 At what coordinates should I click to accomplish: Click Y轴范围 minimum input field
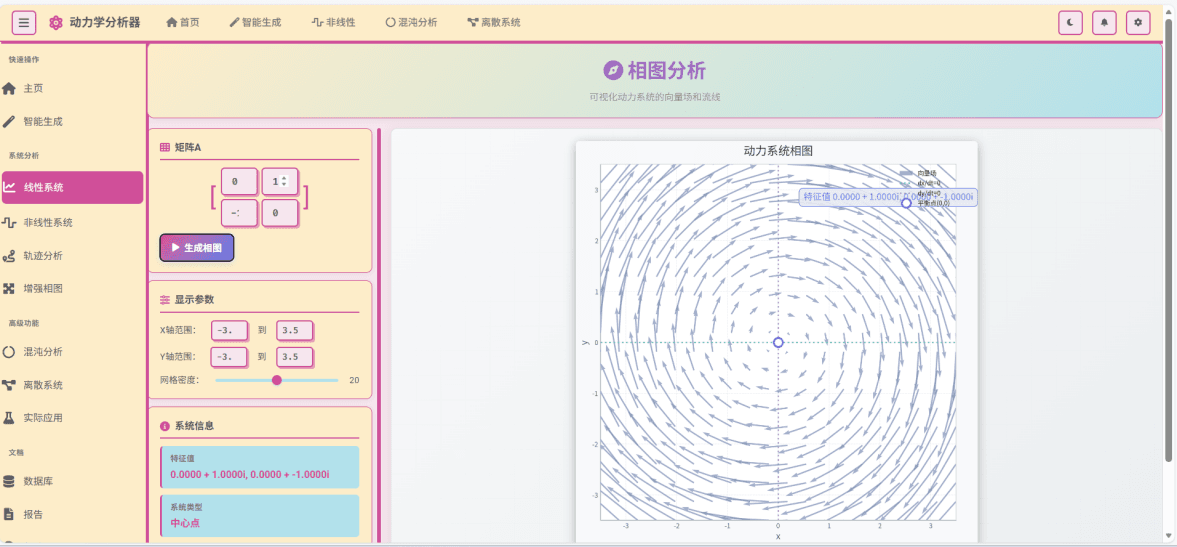229,357
